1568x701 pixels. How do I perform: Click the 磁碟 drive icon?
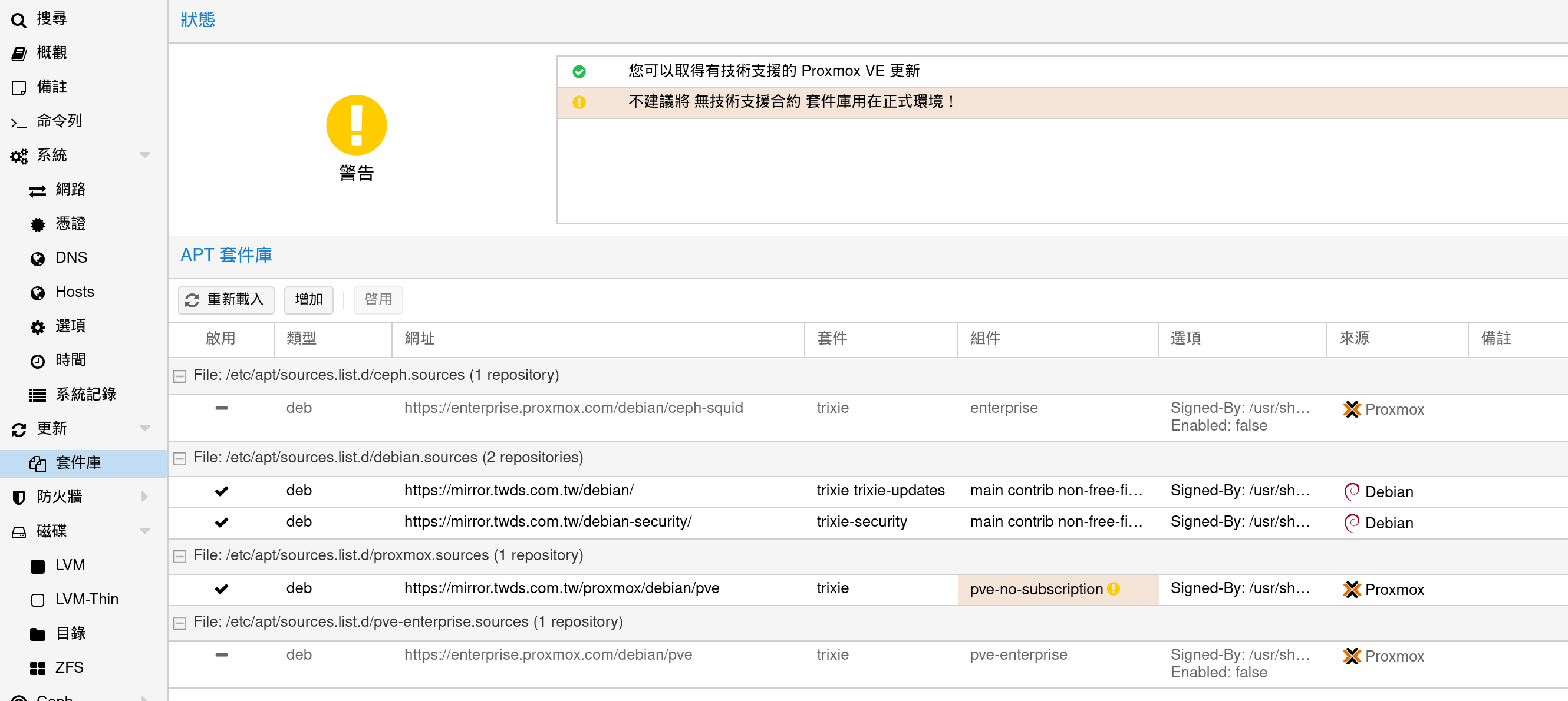(x=19, y=533)
